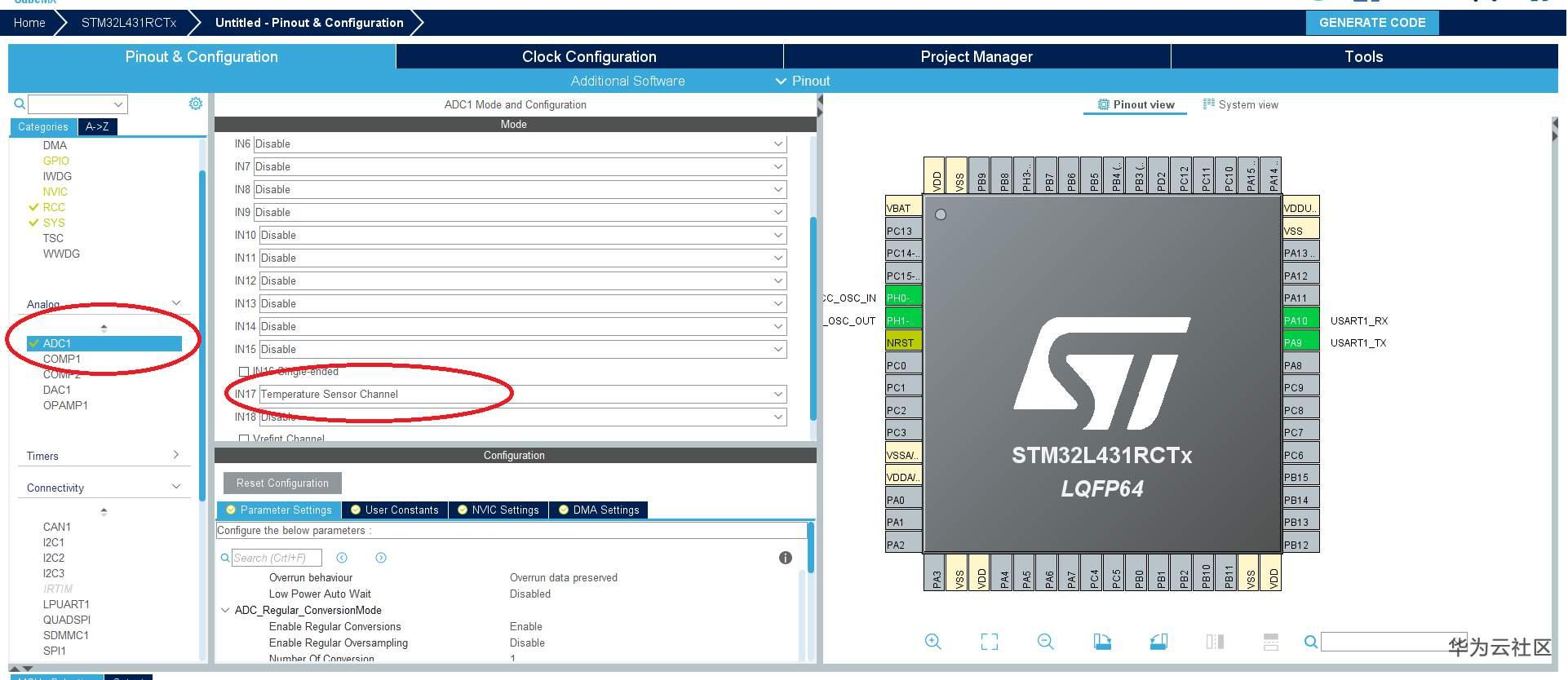Select GPIO in the categories list
Viewport: 1568px width, 680px height.
pyautogui.click(x=56, y=161)
